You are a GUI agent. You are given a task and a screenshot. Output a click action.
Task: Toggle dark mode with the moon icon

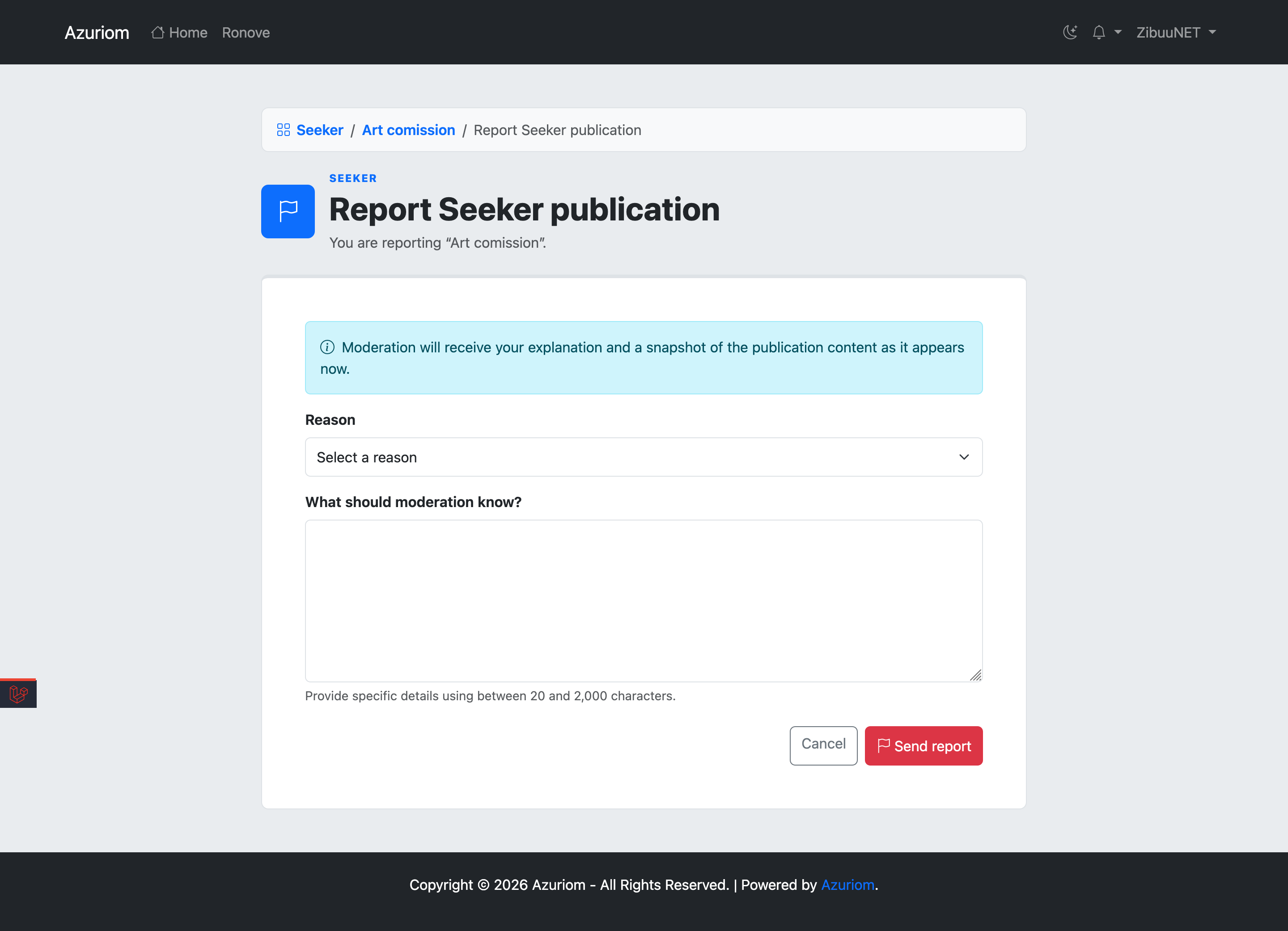[x=1070, y=32]
